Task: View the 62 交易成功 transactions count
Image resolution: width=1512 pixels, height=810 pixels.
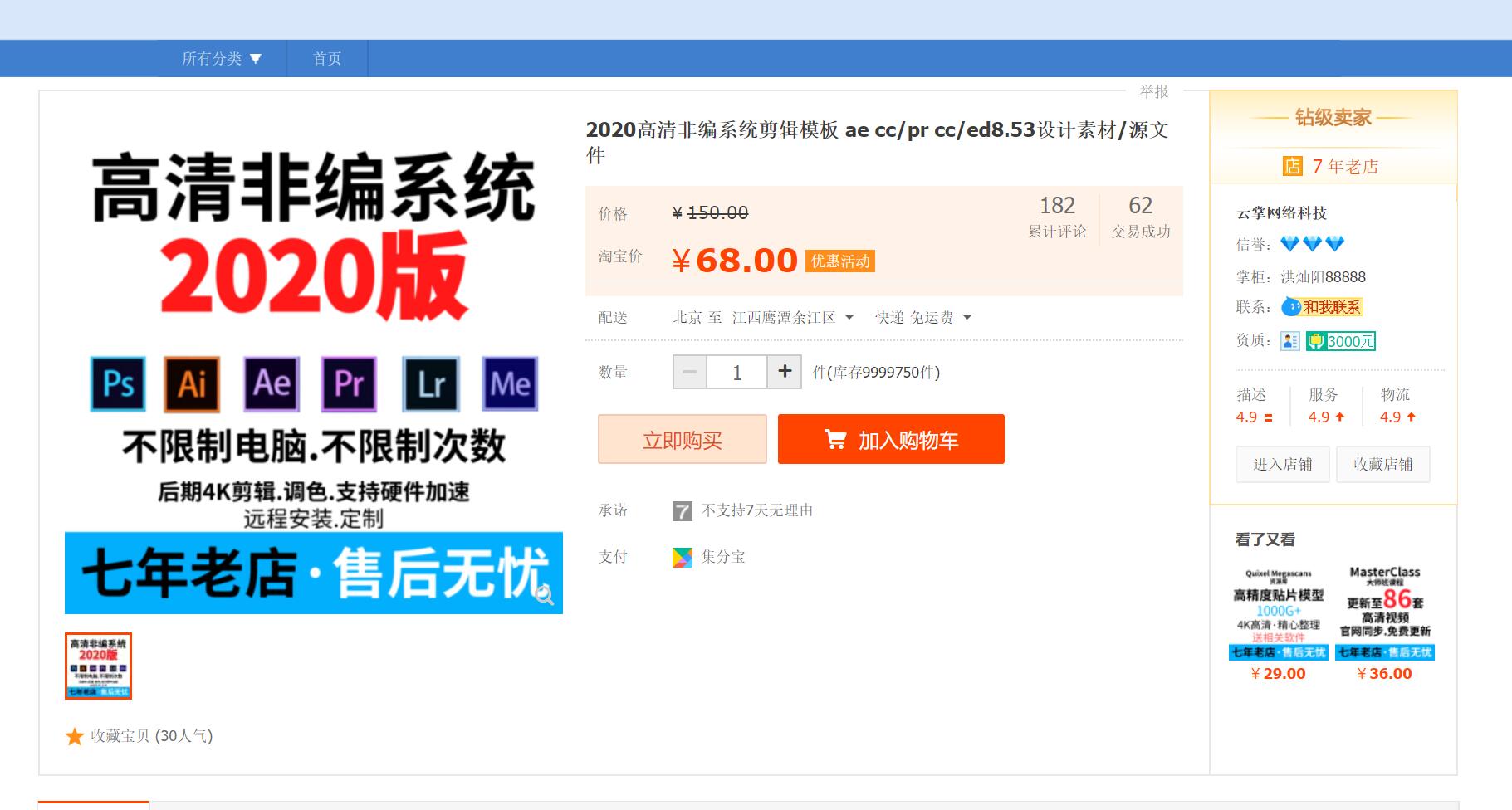Action: (1141, 217)
